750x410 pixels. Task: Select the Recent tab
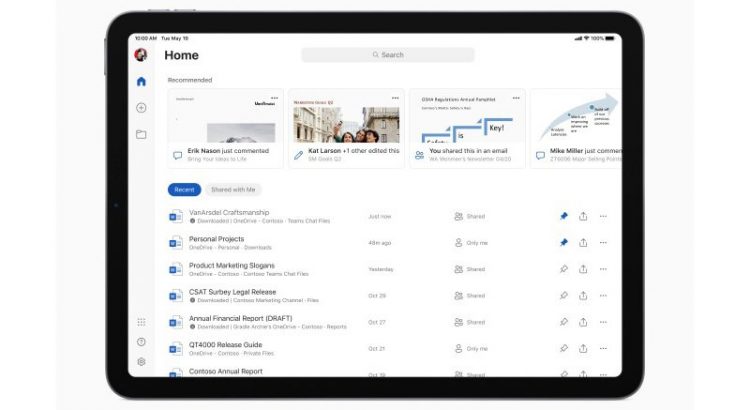[184, 189]
